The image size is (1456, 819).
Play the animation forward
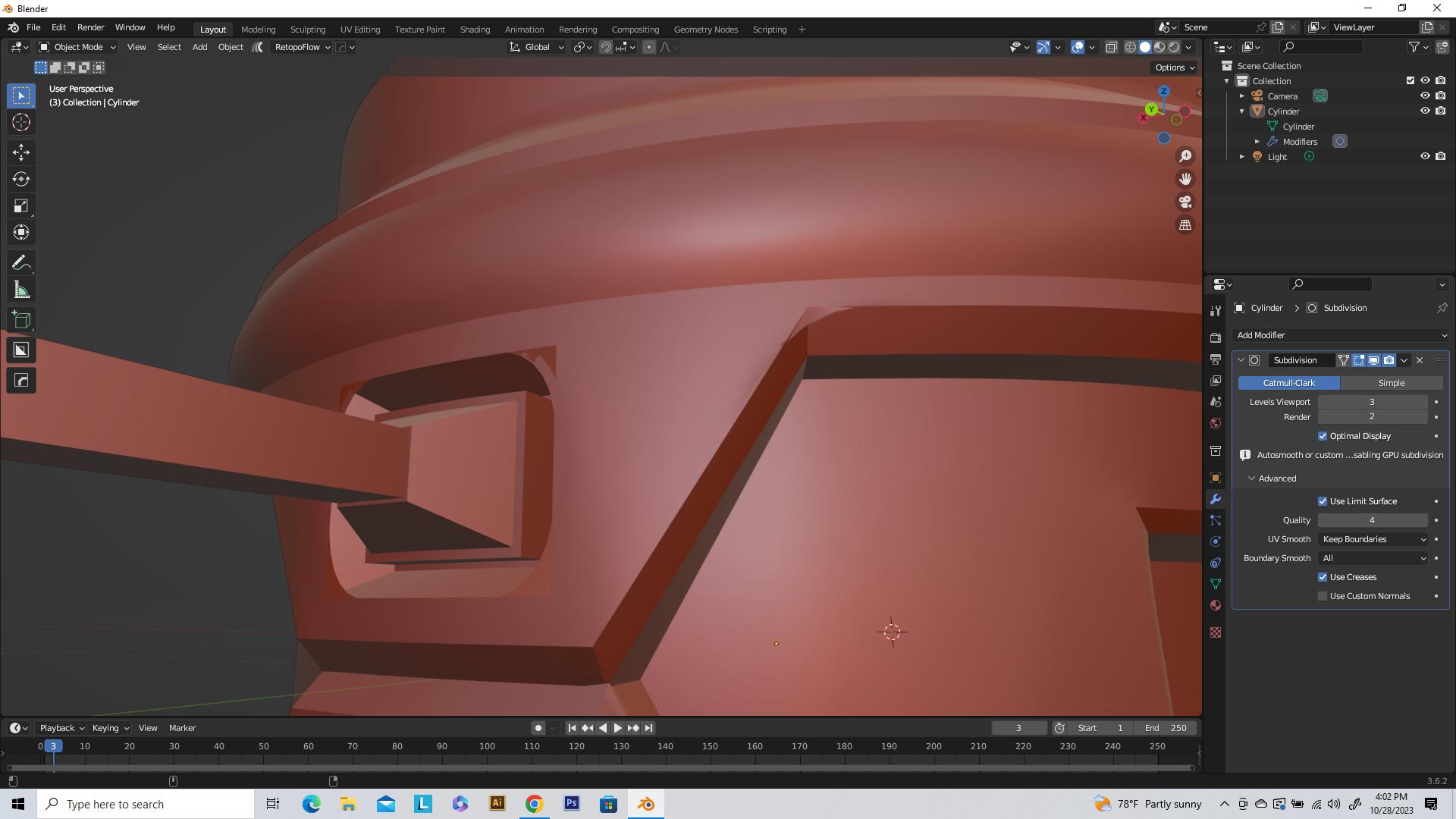tap(617, 728)
